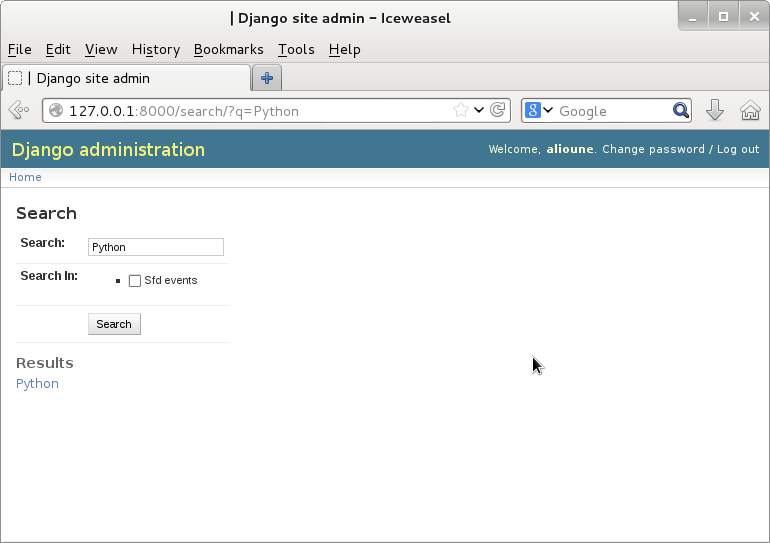770x543 pixels.
Task: Minimize the Iceweasel window
Action: coord(692,17)
